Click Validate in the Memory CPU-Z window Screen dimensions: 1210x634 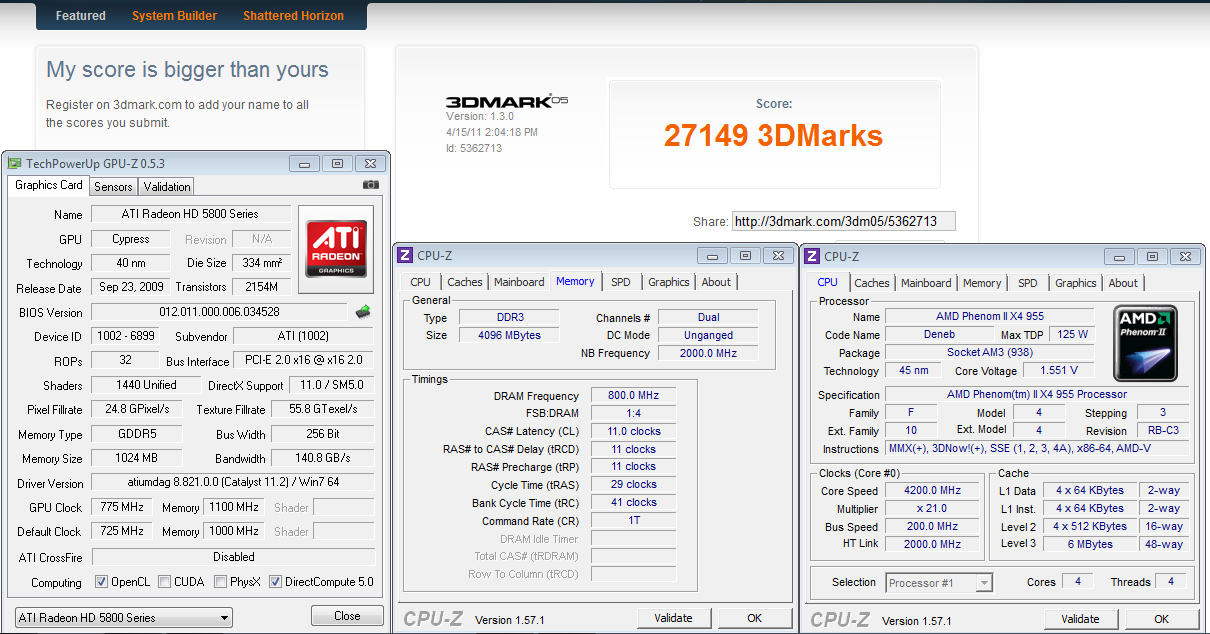pos(673,618)
